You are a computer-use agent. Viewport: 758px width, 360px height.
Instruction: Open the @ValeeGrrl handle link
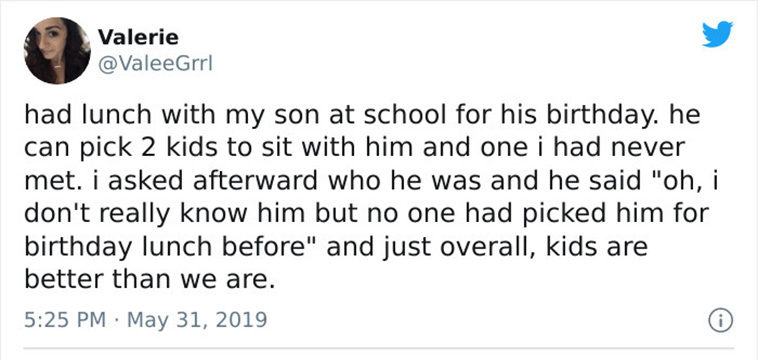[x=155, y=63]
